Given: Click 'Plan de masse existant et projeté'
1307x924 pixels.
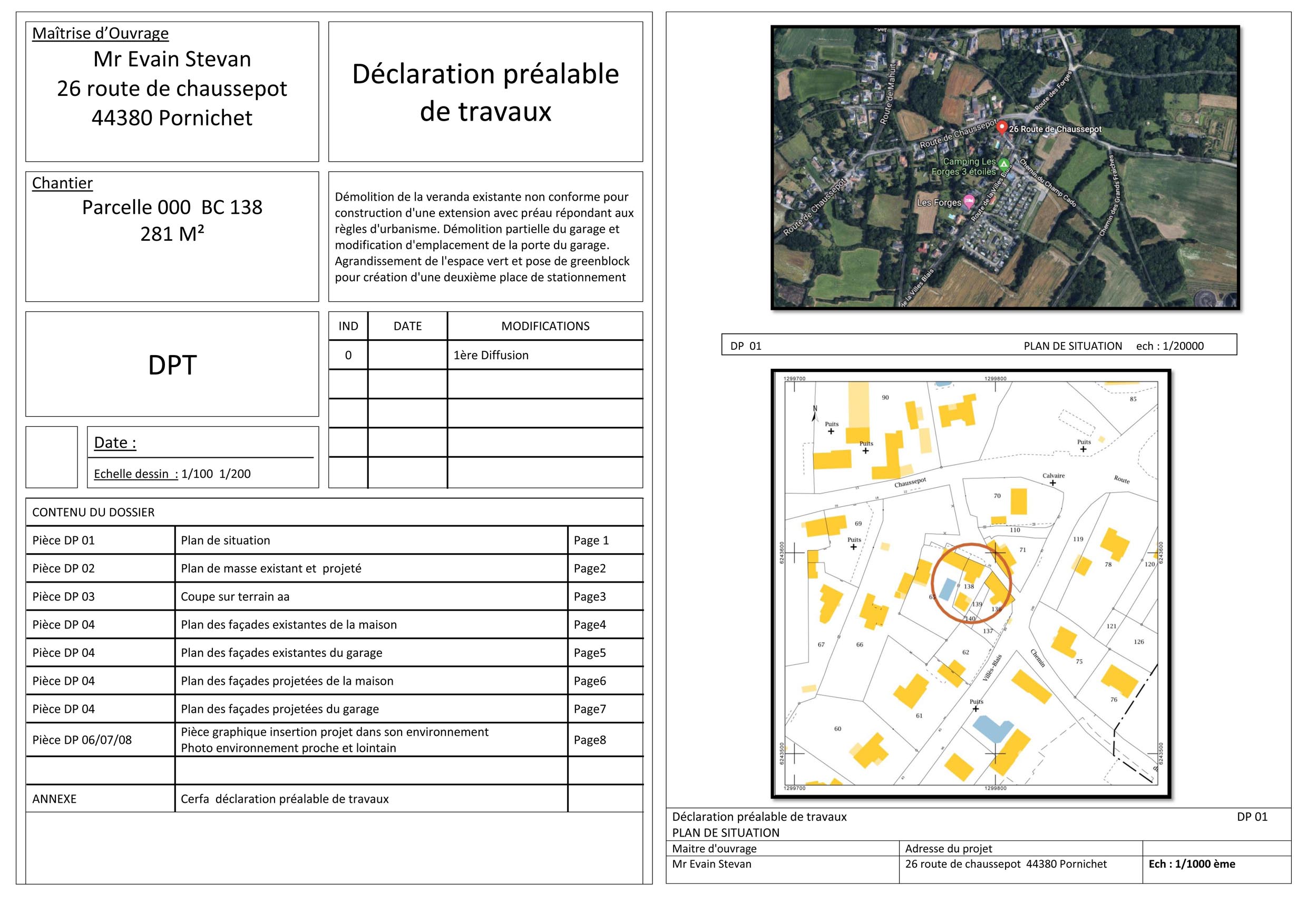Looking at the screenshot, I should [271, 568].
